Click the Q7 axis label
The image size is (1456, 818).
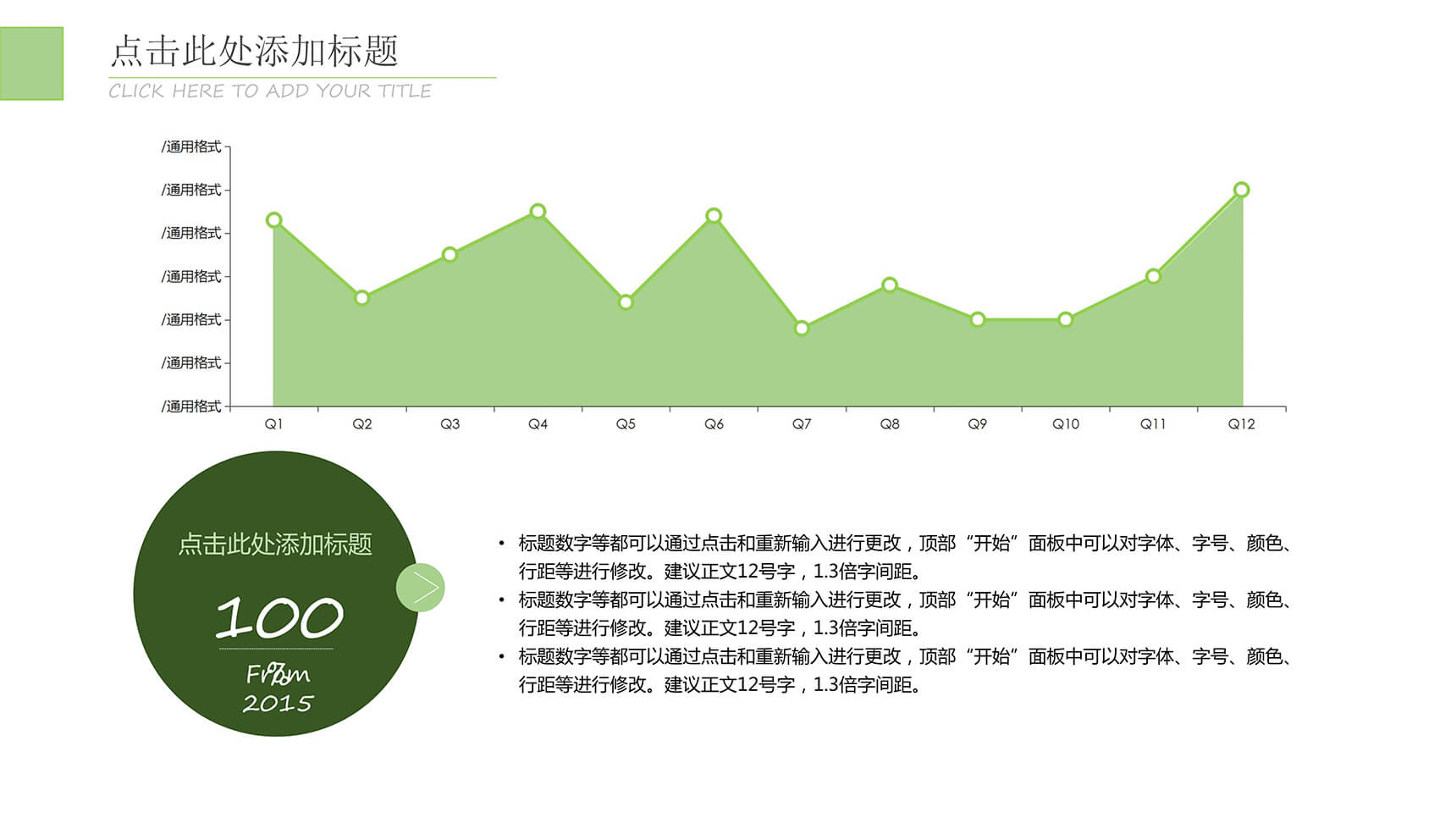[x=802, y=424]
